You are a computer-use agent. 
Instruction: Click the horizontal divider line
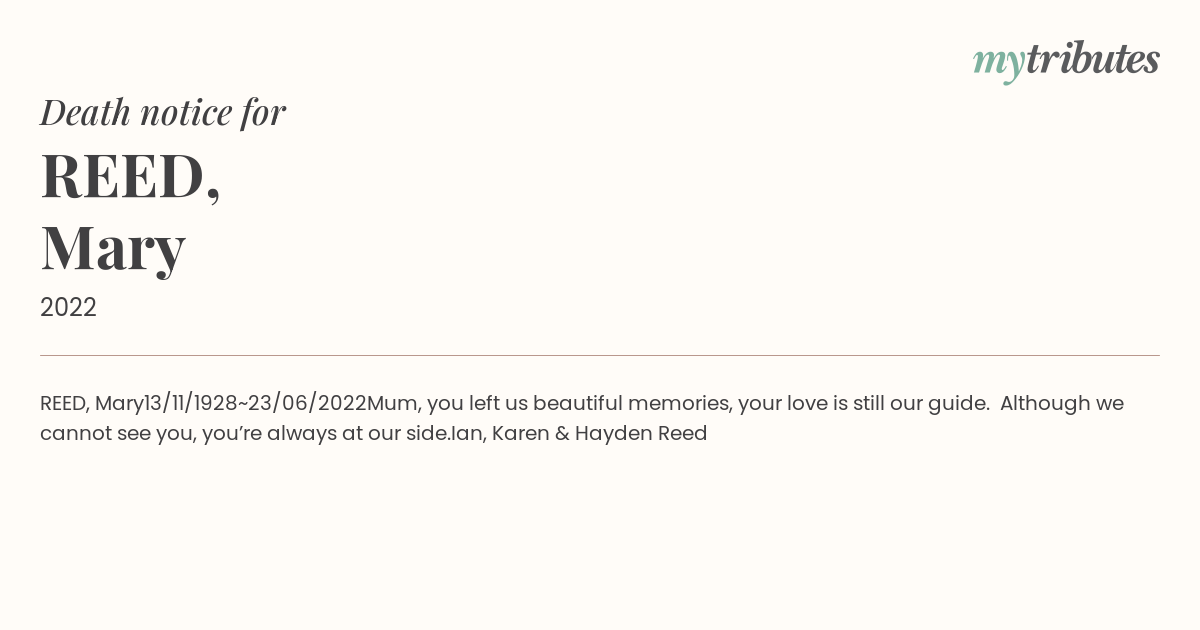coord(600,355)
